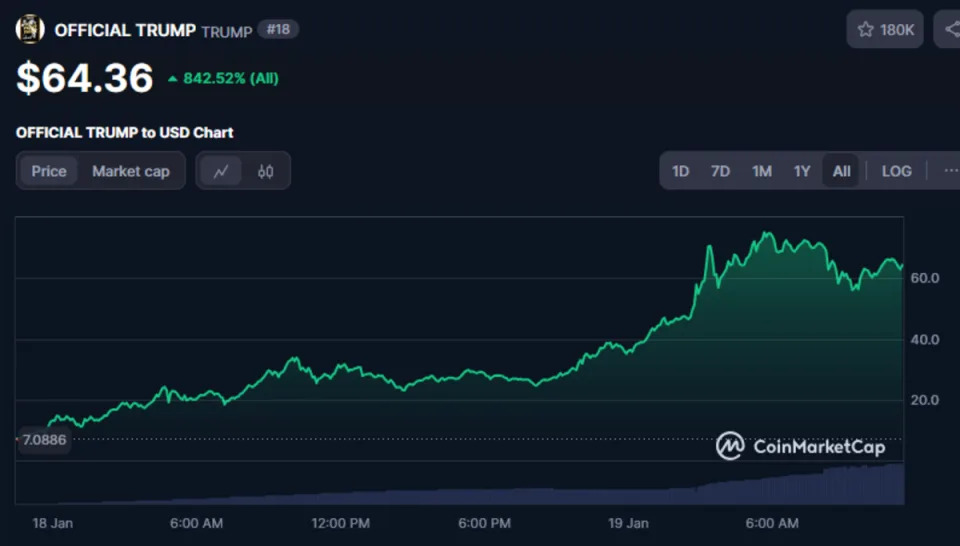960x546 pixels.
Task: Click the 20.0 y-axis label
Action: click(924, 400)
